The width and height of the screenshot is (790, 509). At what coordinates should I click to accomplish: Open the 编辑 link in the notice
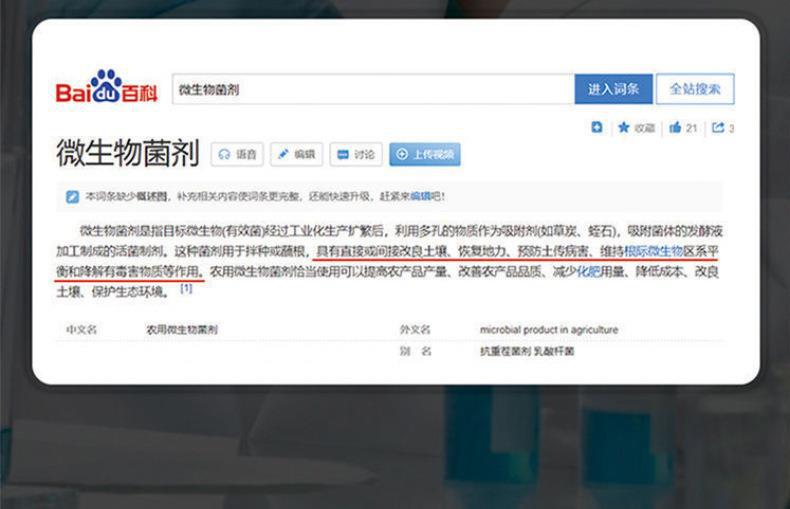click(x=420, y=196)
